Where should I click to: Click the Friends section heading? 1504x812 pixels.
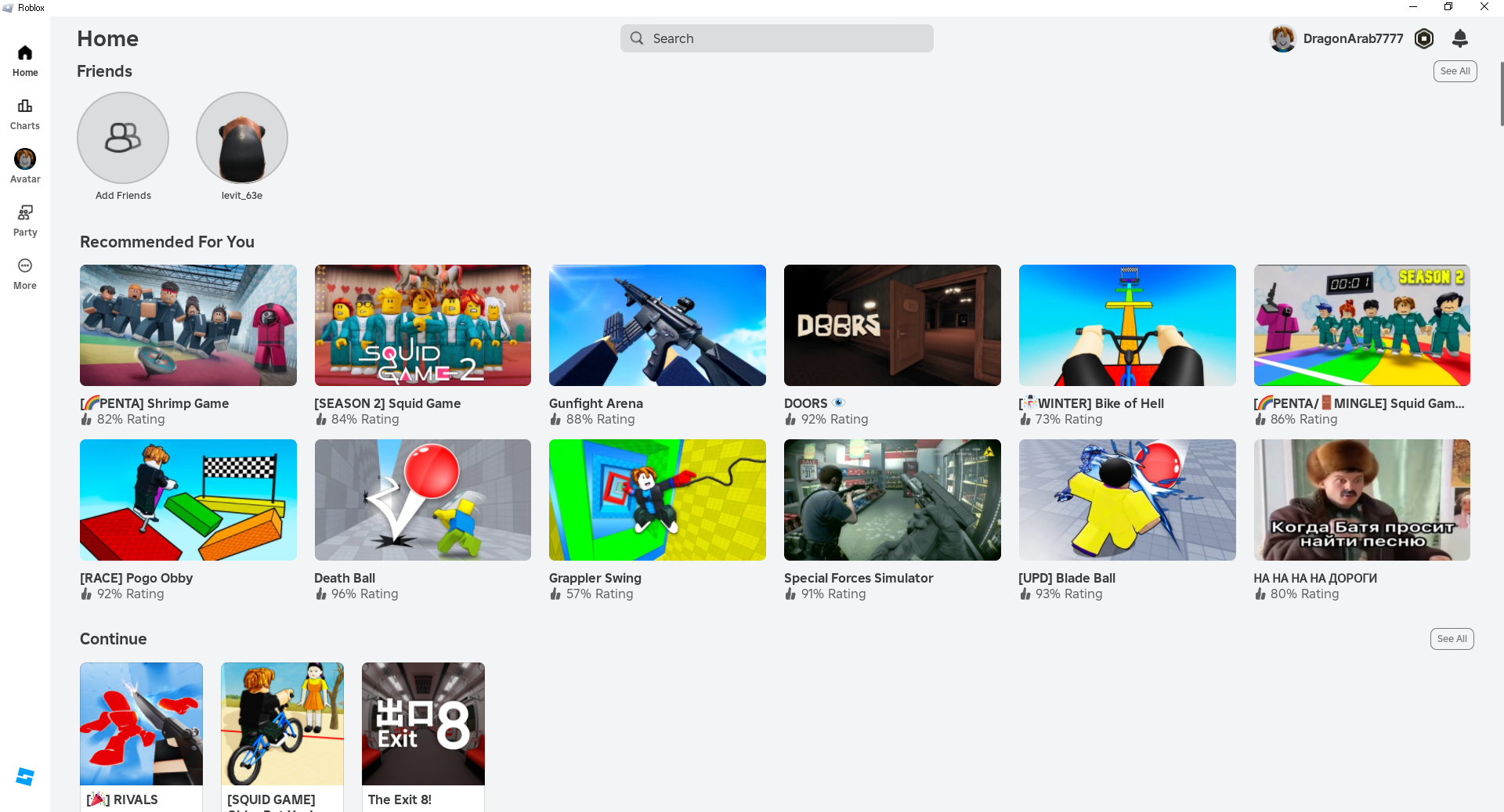[x=104, y=71]
